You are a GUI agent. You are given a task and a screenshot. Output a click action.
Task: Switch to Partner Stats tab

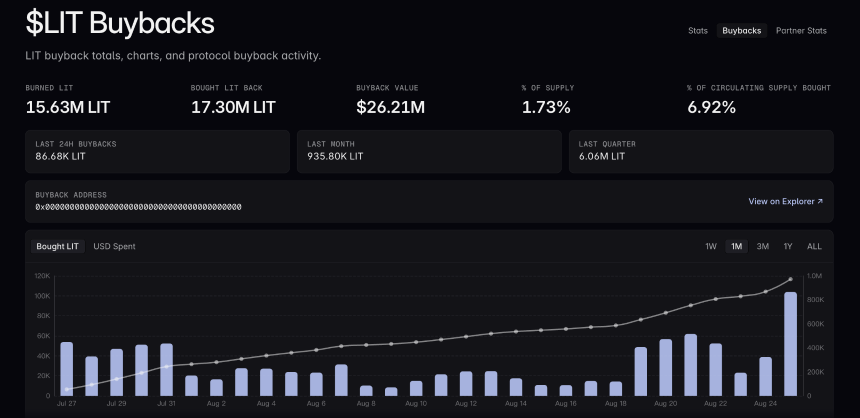pos(801,31)
